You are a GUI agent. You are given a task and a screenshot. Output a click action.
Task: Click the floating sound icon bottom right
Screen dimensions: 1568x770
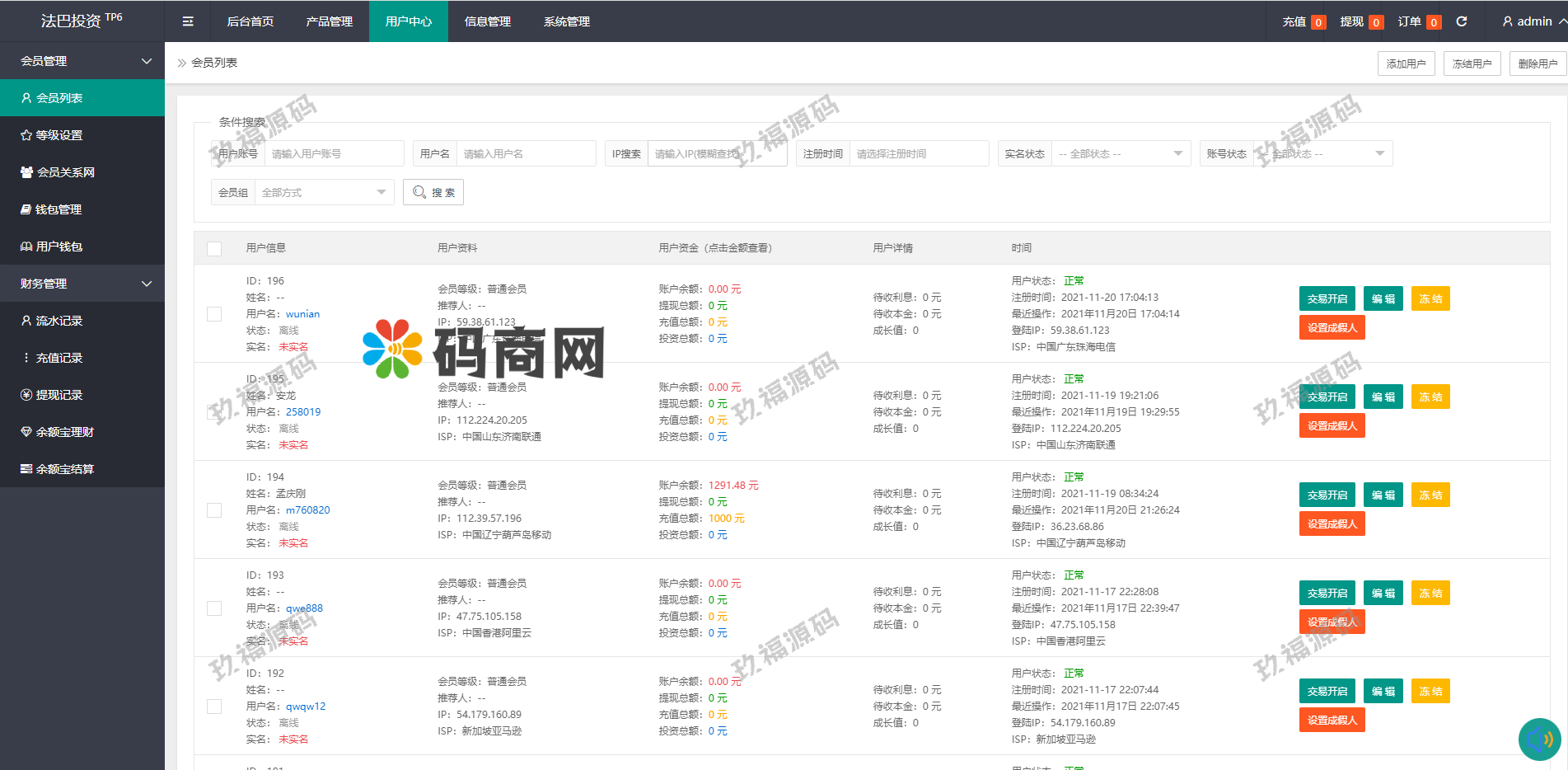(1539, 739)
